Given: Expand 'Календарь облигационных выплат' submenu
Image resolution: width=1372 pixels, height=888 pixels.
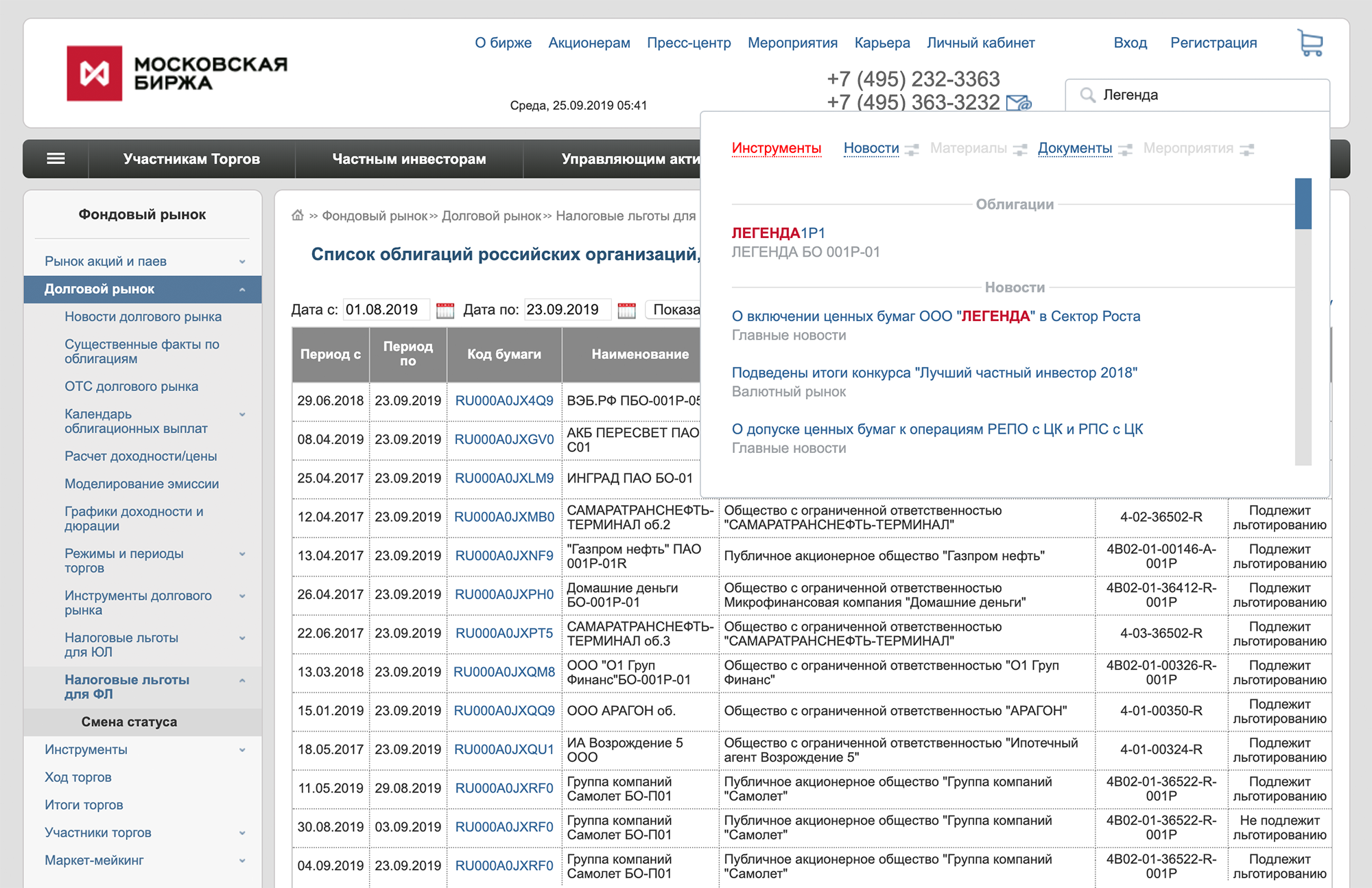Looking at the screenshot, I should pyautogui.click(x=242, y=414).
